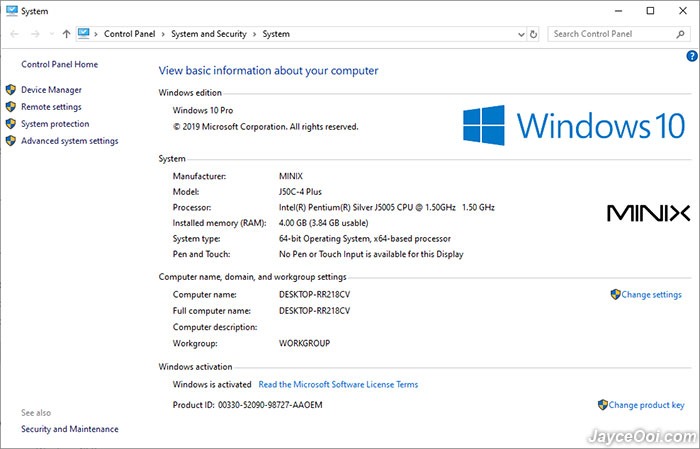This screenshot has width=700, height=449.
Task: Minimize the System window
Action: pos(618,11)
